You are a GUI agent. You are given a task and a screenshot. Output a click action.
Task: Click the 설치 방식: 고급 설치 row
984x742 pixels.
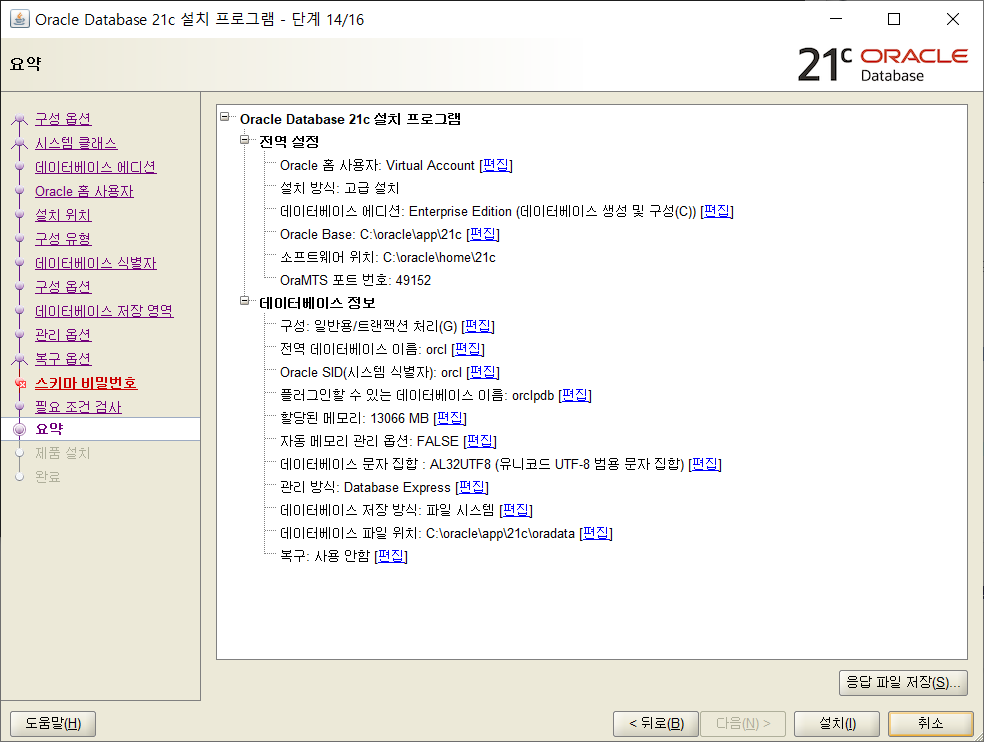pos(340,188)
